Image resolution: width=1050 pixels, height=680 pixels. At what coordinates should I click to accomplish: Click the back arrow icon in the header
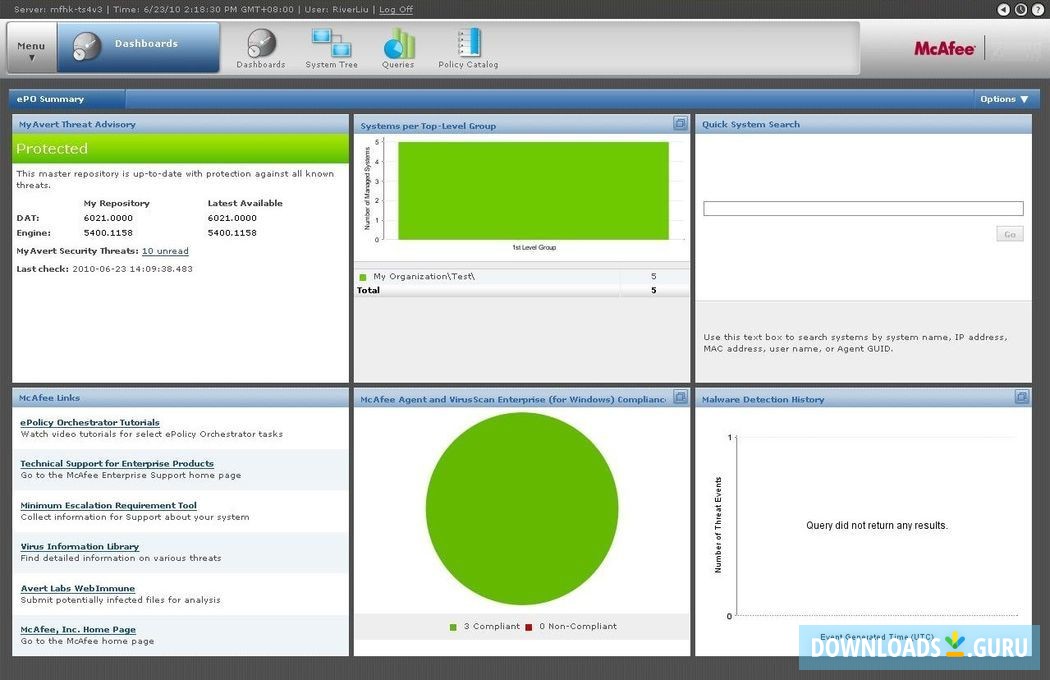click(x=1005, y=9)
